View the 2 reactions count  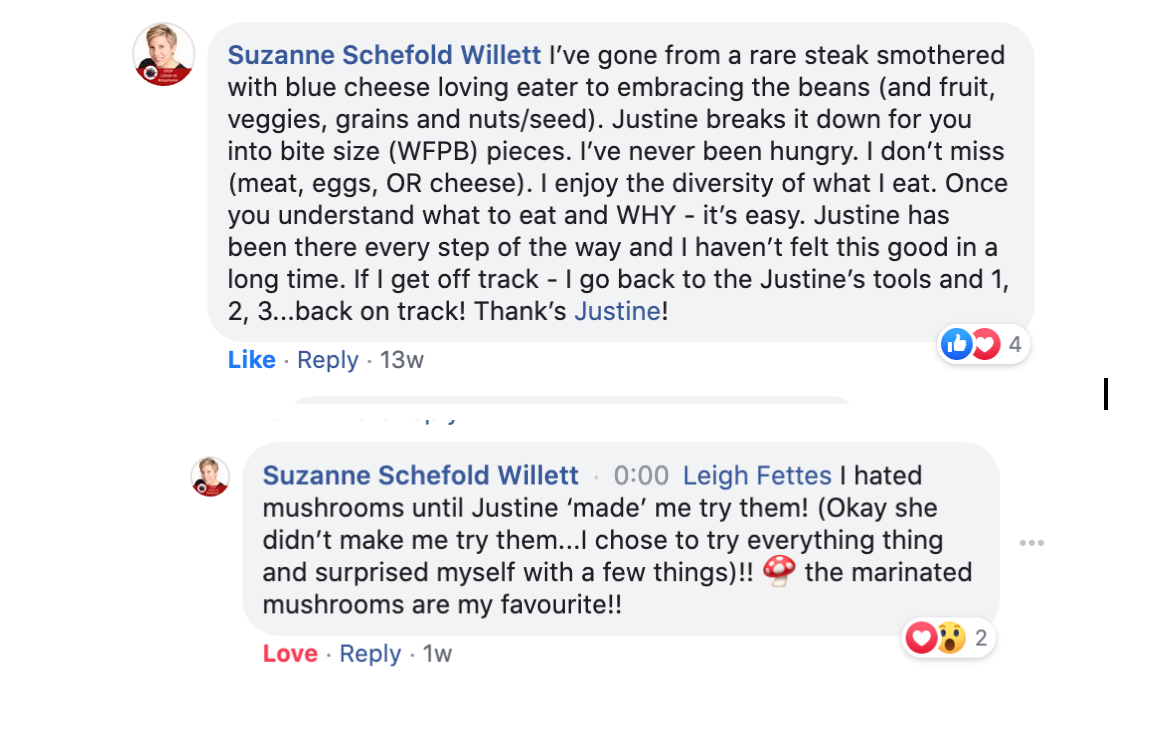click(x=981, y=638)
